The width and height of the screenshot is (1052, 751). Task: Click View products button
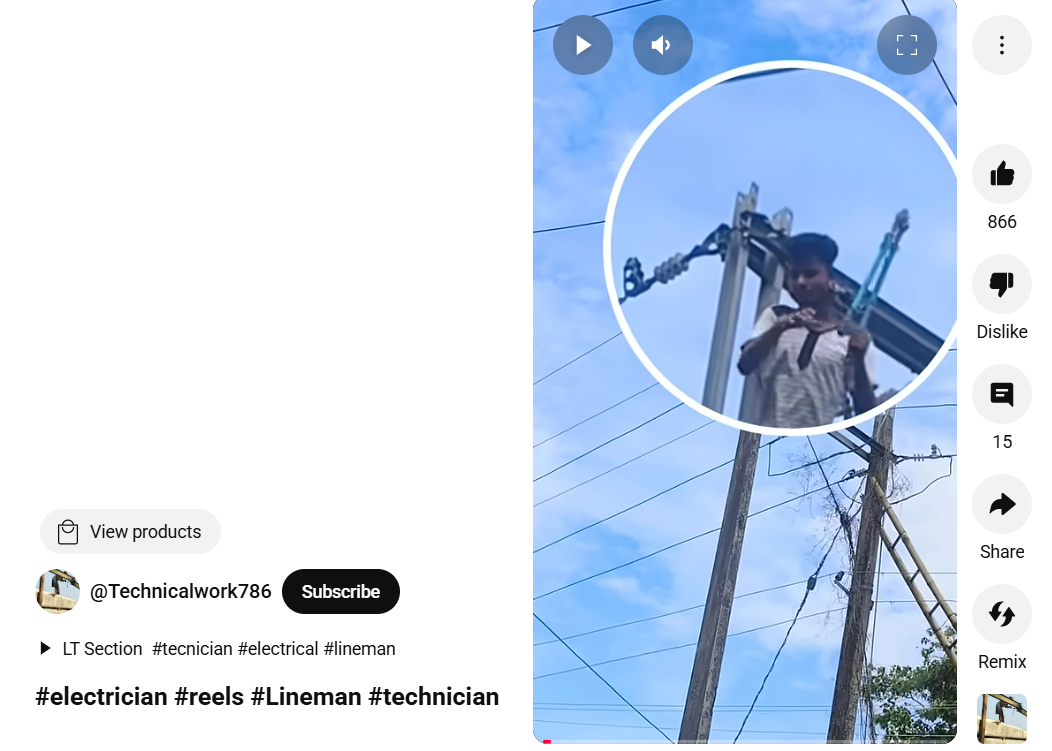[x=130, y=532]
